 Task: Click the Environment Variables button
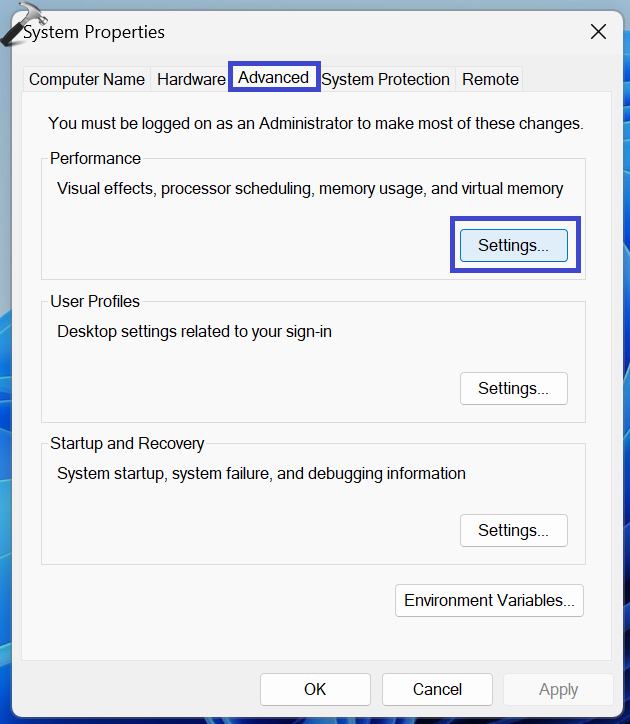[489, 600]
